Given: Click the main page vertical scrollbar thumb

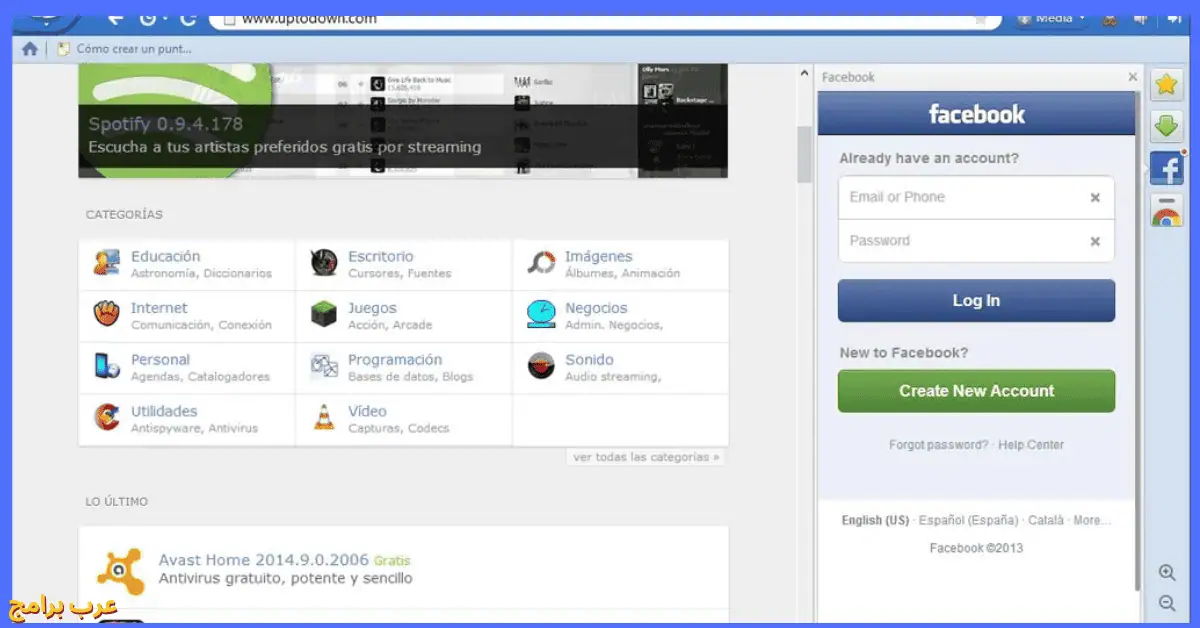Looking at the screenshot, I should point(804,155).
